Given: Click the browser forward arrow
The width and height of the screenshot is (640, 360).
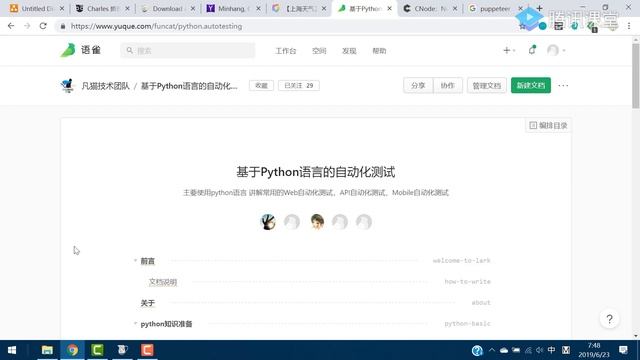Looking at the screenshot, I should (x=27, y=26).
